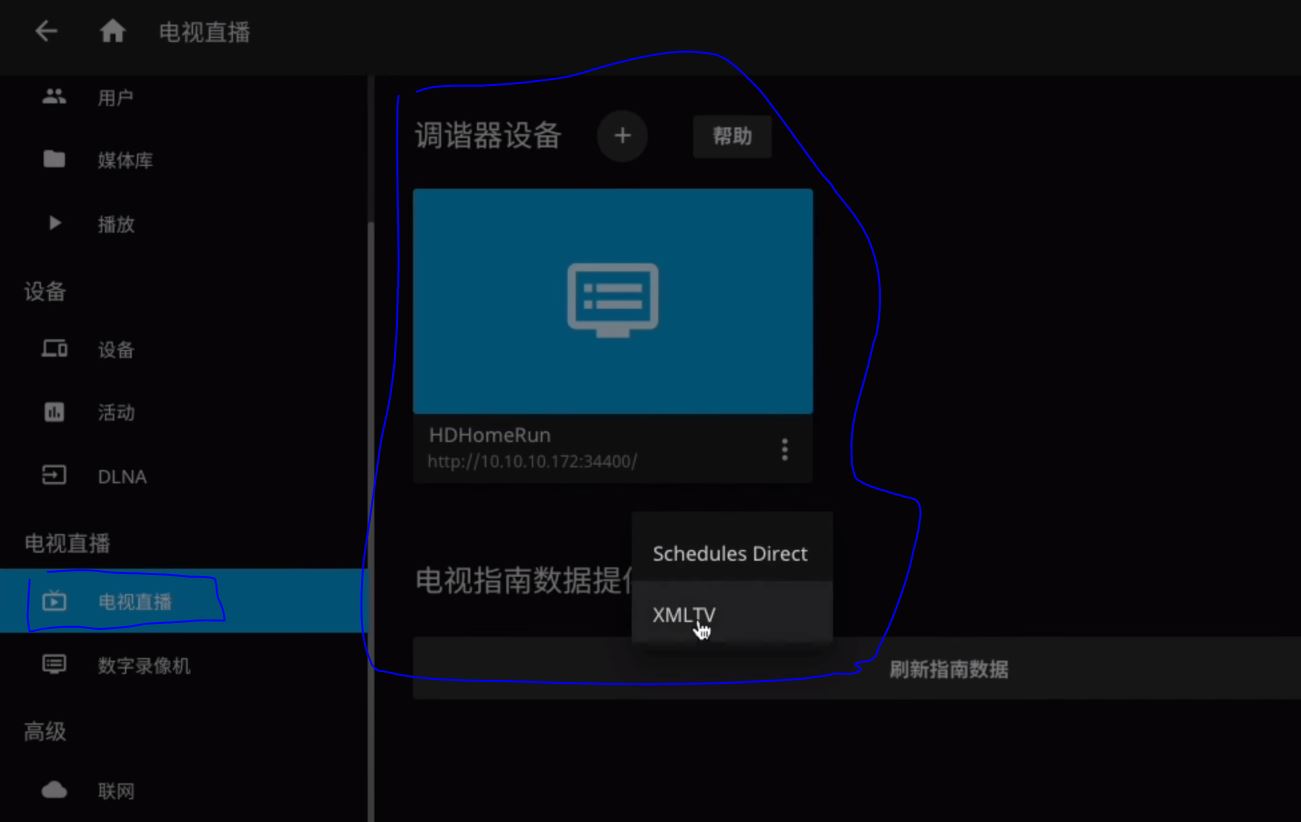Click the HDHomeRun blue tuner thumbnail

tap(612, 300)
